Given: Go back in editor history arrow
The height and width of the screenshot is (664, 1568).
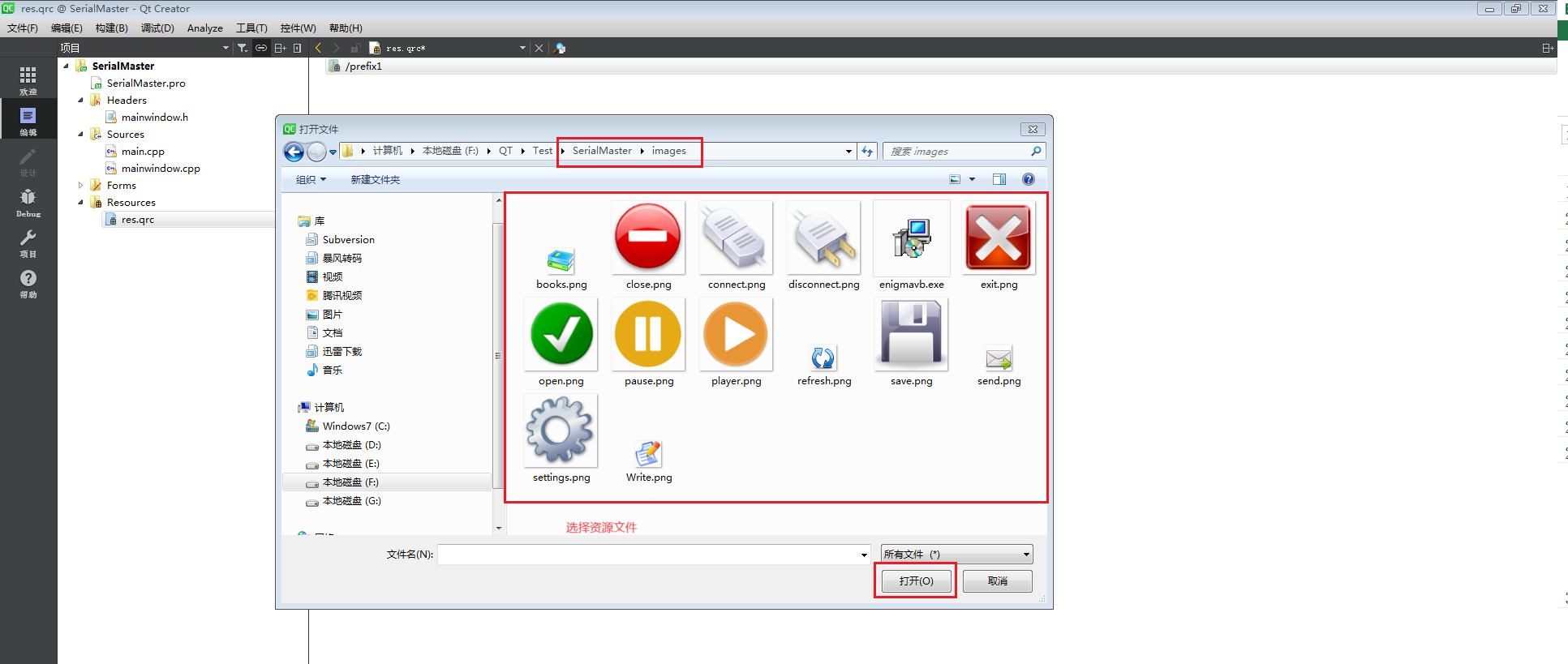Looking at the screenshot, I should tap(318, 48).
